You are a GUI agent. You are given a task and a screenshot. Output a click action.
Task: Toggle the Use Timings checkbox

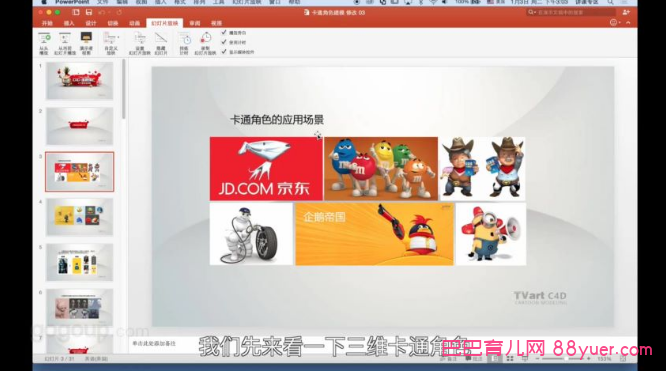(224, 42)
